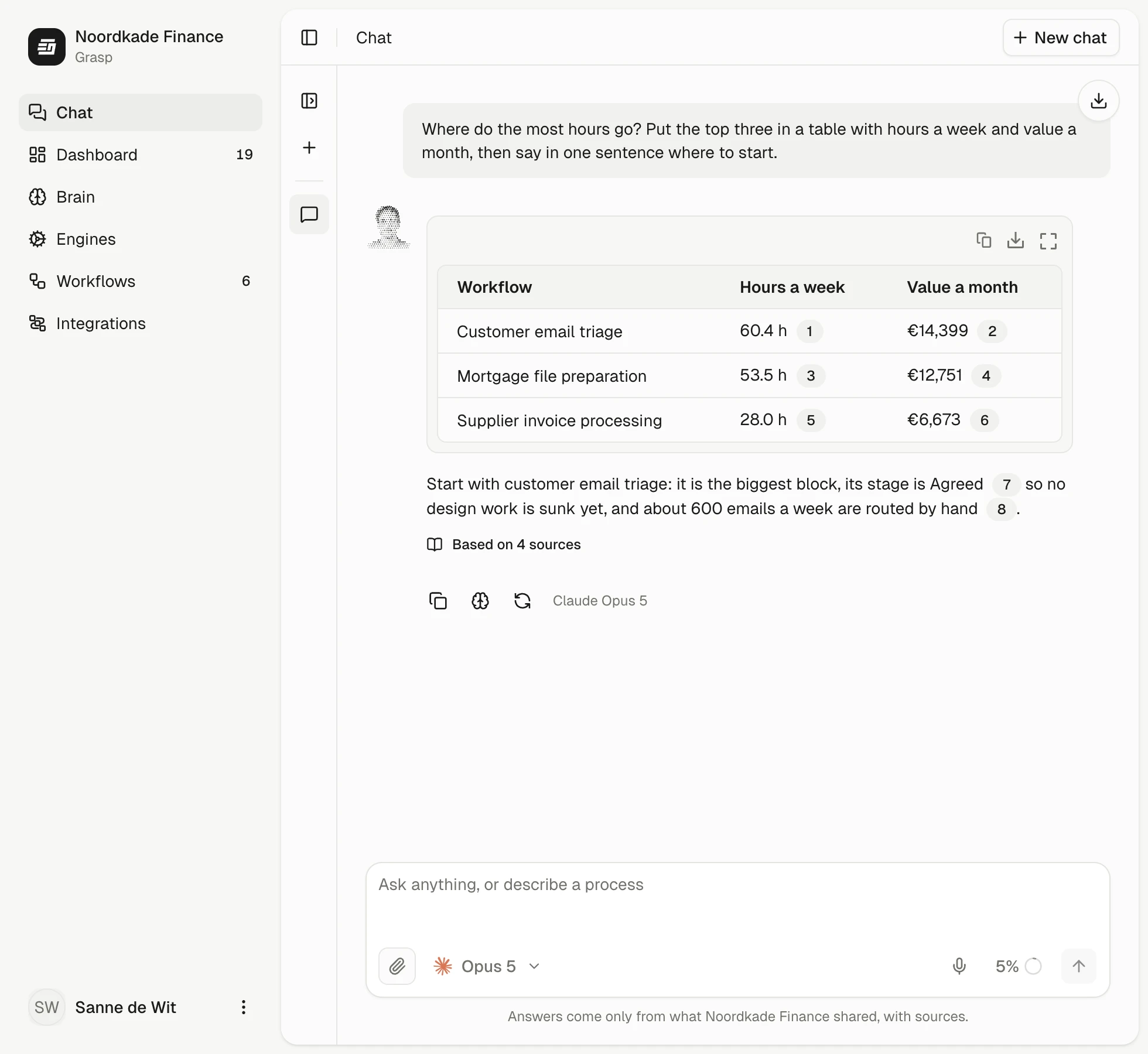Open the assistant avatar
1148x1054 pixels.
coord(389,227)
